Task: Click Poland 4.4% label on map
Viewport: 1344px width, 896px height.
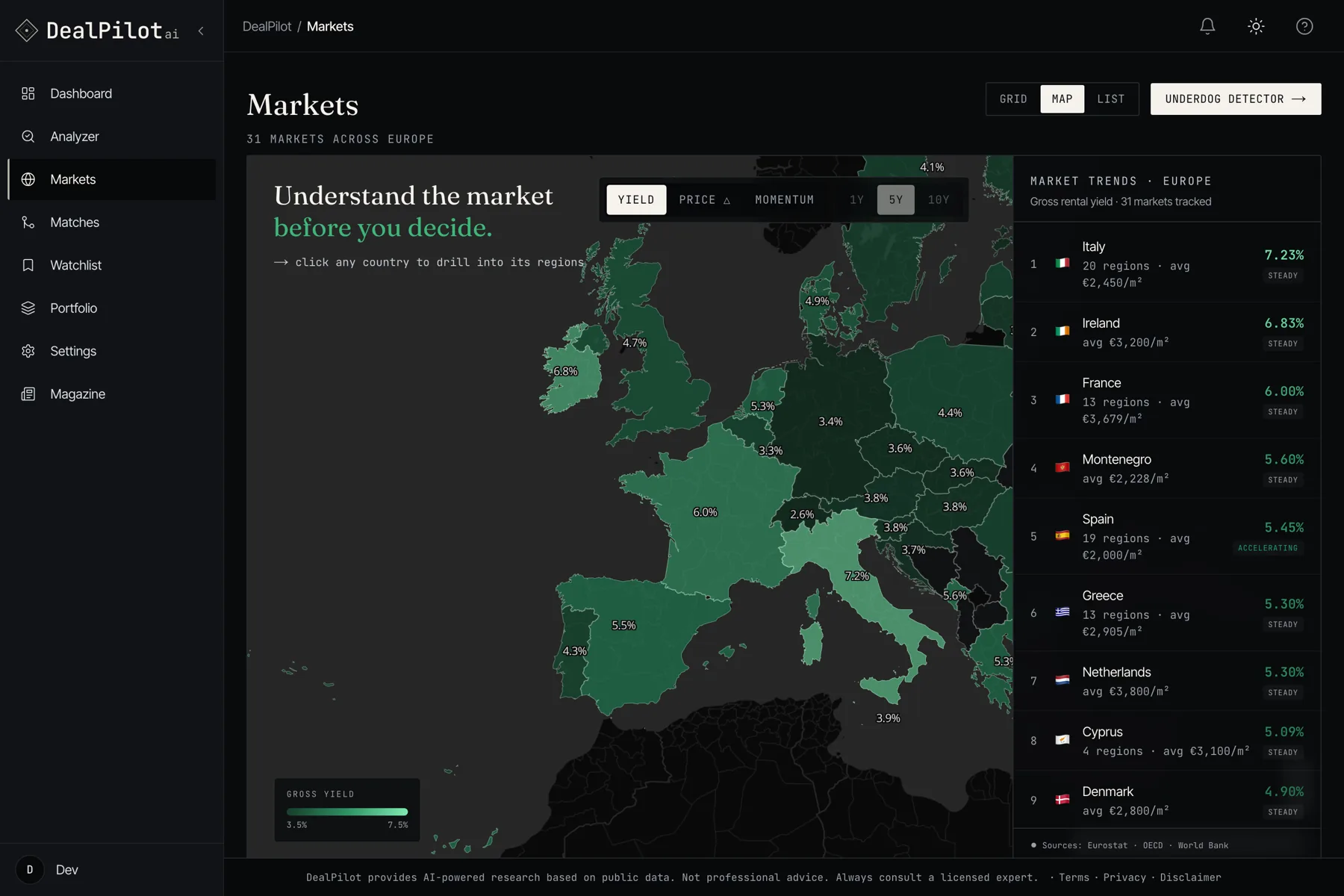Action: 950,413
